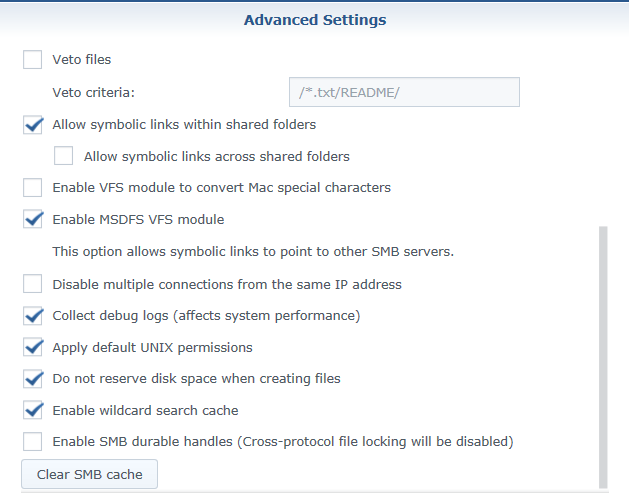The image size is (629, 495).
Task: Click the Enable MSDFS VFS module label
Action: (x=138, y=219)
